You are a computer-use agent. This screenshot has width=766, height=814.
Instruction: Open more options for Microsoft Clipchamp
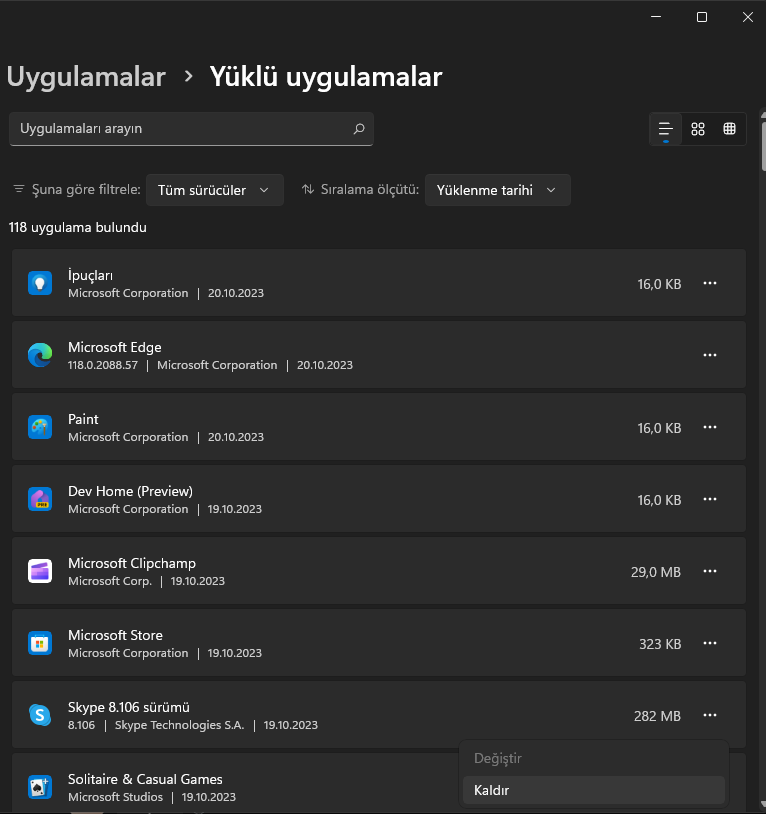[x=709, y=571]
